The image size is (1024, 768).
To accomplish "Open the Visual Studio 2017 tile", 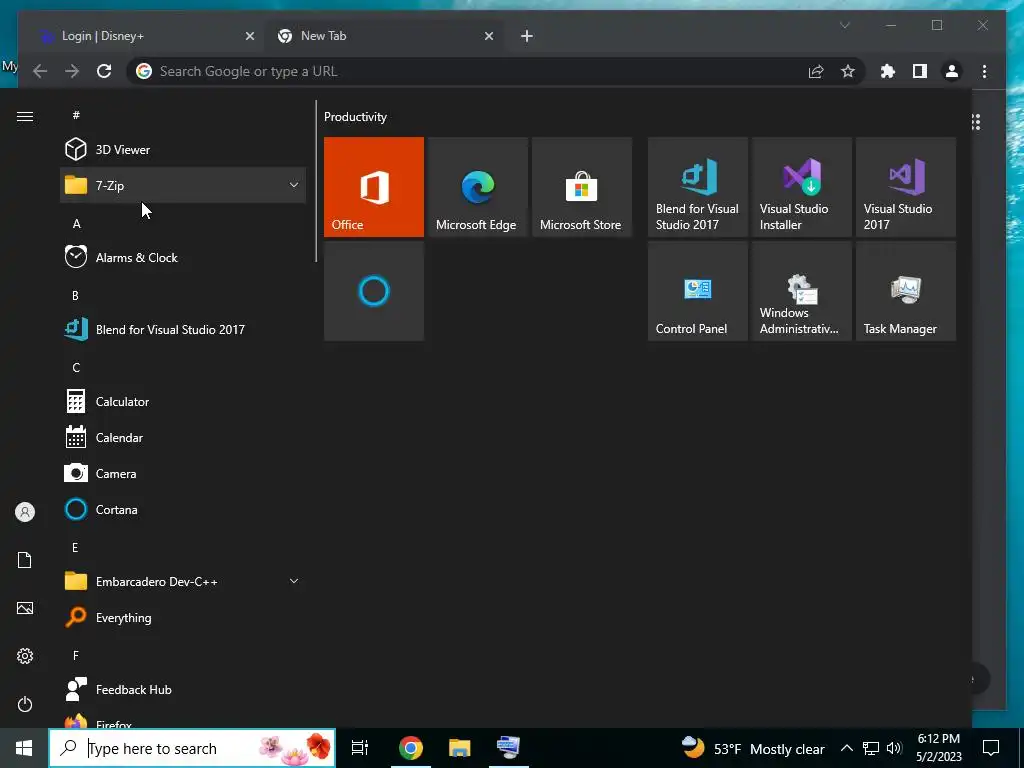I will point(906,187).
